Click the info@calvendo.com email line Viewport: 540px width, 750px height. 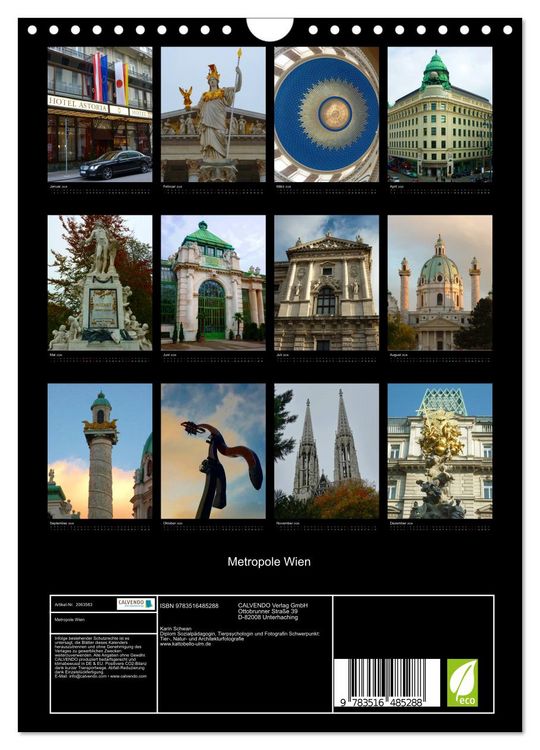coord(100,676)
